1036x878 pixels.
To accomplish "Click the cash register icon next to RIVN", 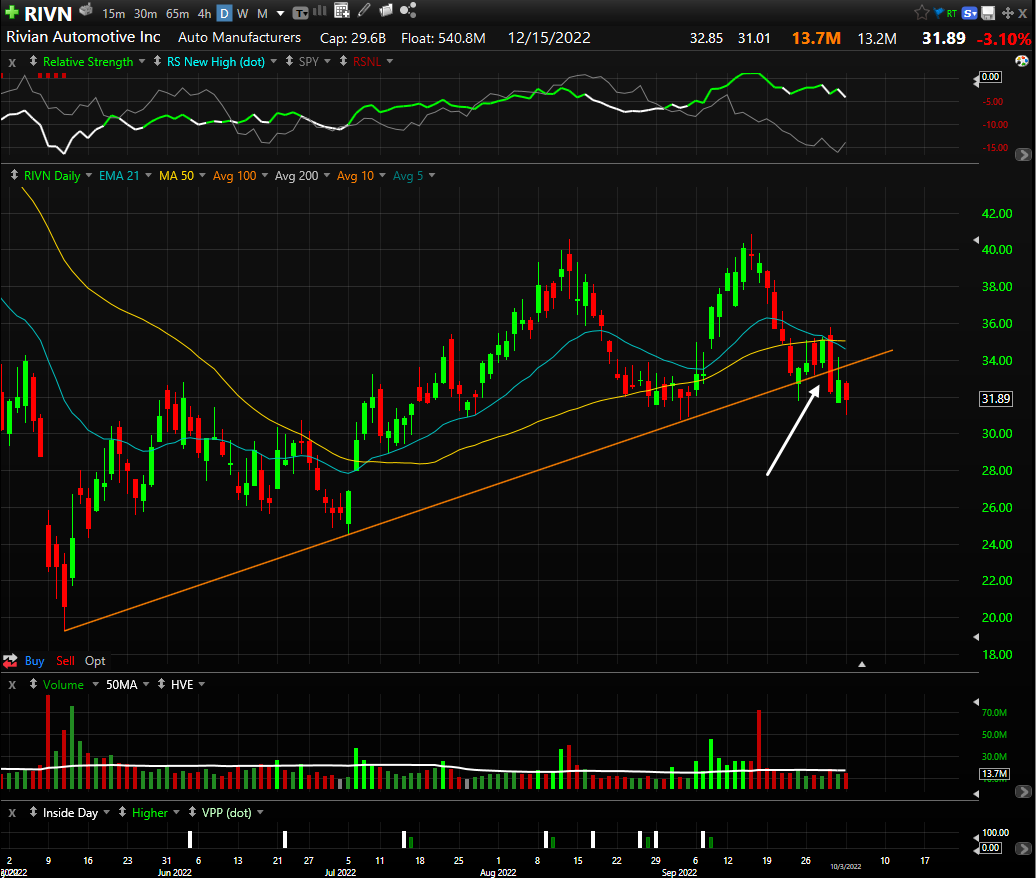I will click(85, 11).
